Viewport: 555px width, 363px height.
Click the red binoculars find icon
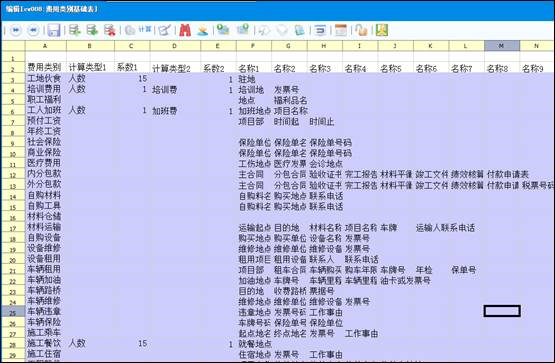click(x=185, y=30)
